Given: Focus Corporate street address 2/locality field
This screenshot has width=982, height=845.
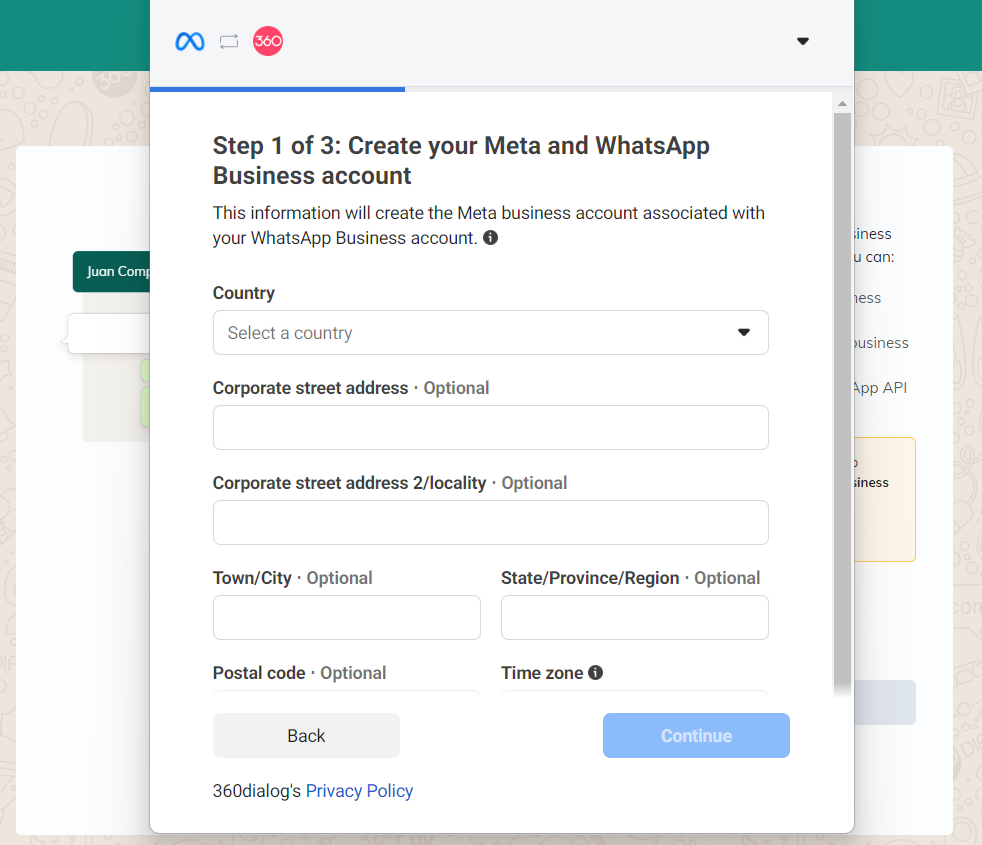Looking at the screenshot, I should click(491, 522).
